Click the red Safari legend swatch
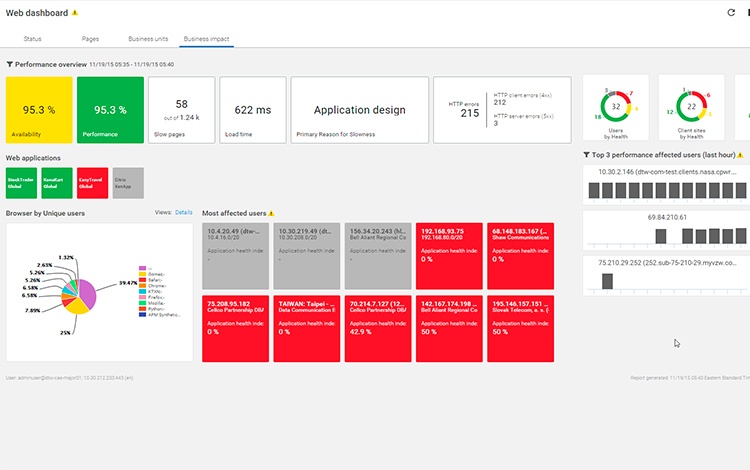Viewport: 750px width, 470px height. click(142, 280)
